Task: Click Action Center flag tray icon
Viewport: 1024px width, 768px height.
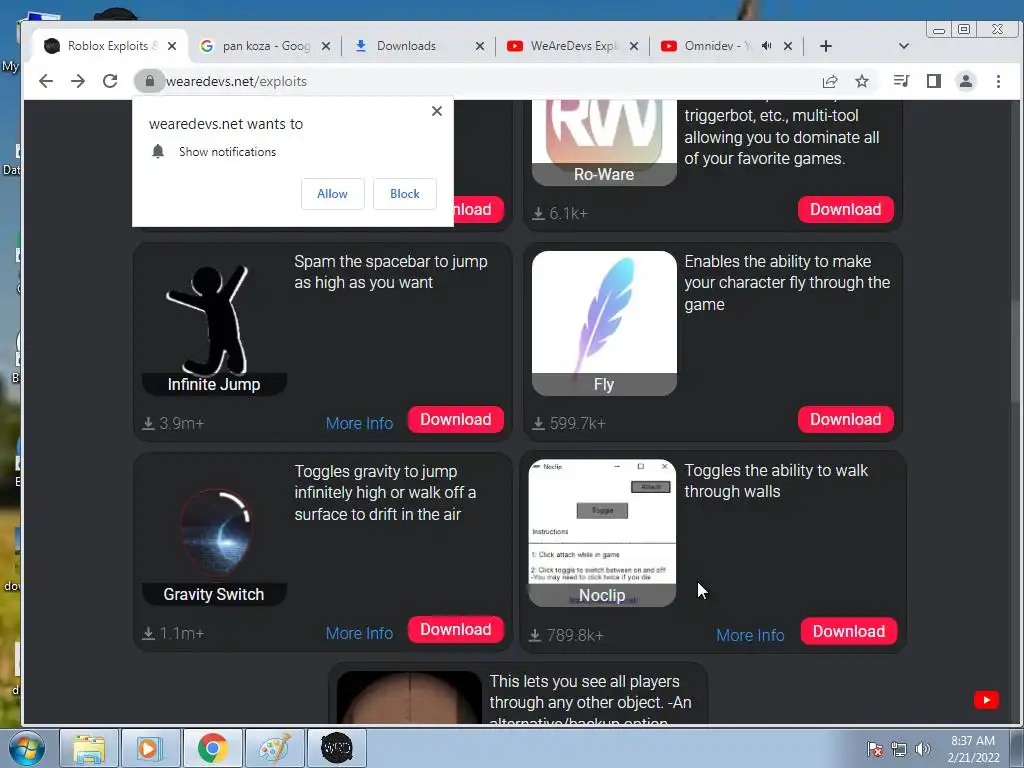Action: [874, 749]
